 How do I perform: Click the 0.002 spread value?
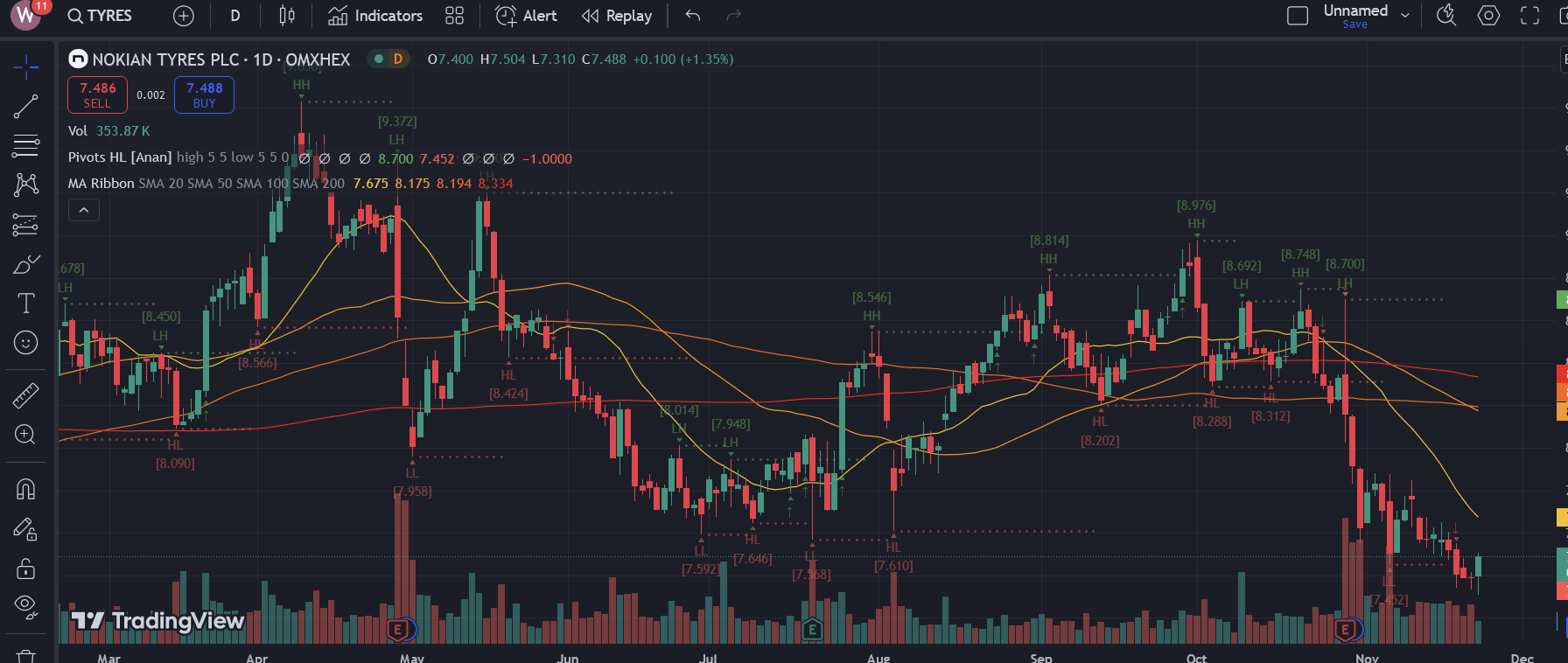coord(150,95)
